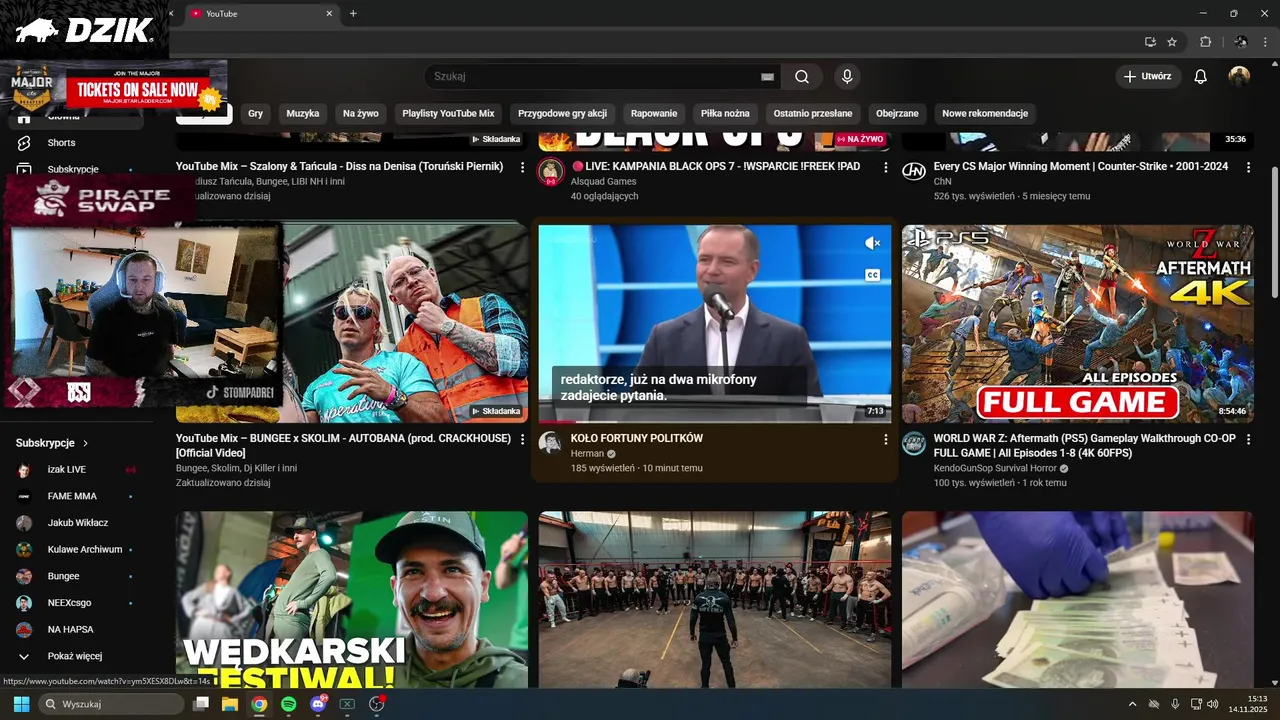Select Przygodowe gry akcji chip

562,114
